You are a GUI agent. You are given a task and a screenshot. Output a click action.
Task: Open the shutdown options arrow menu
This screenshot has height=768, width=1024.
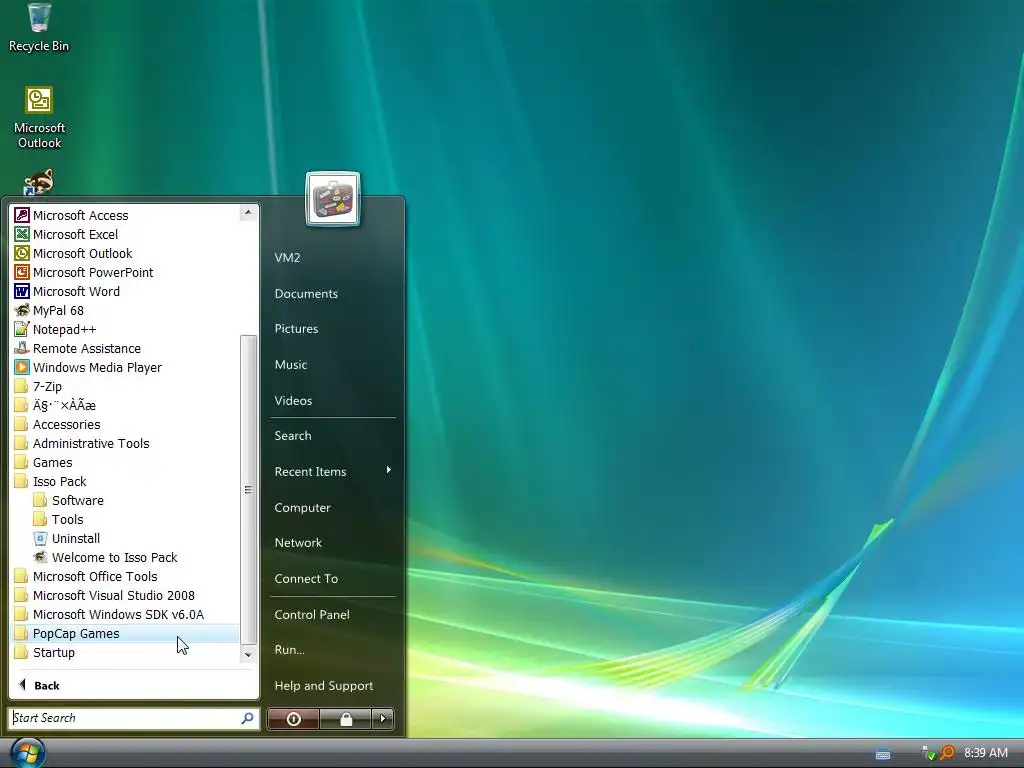pos(383,719)
